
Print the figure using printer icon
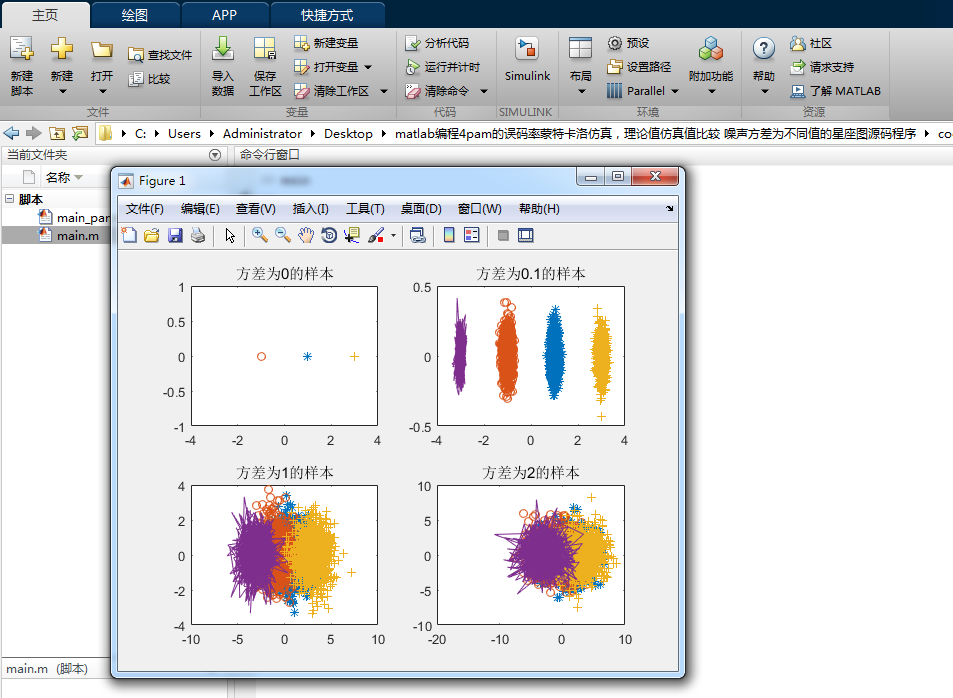coord(198,235)
